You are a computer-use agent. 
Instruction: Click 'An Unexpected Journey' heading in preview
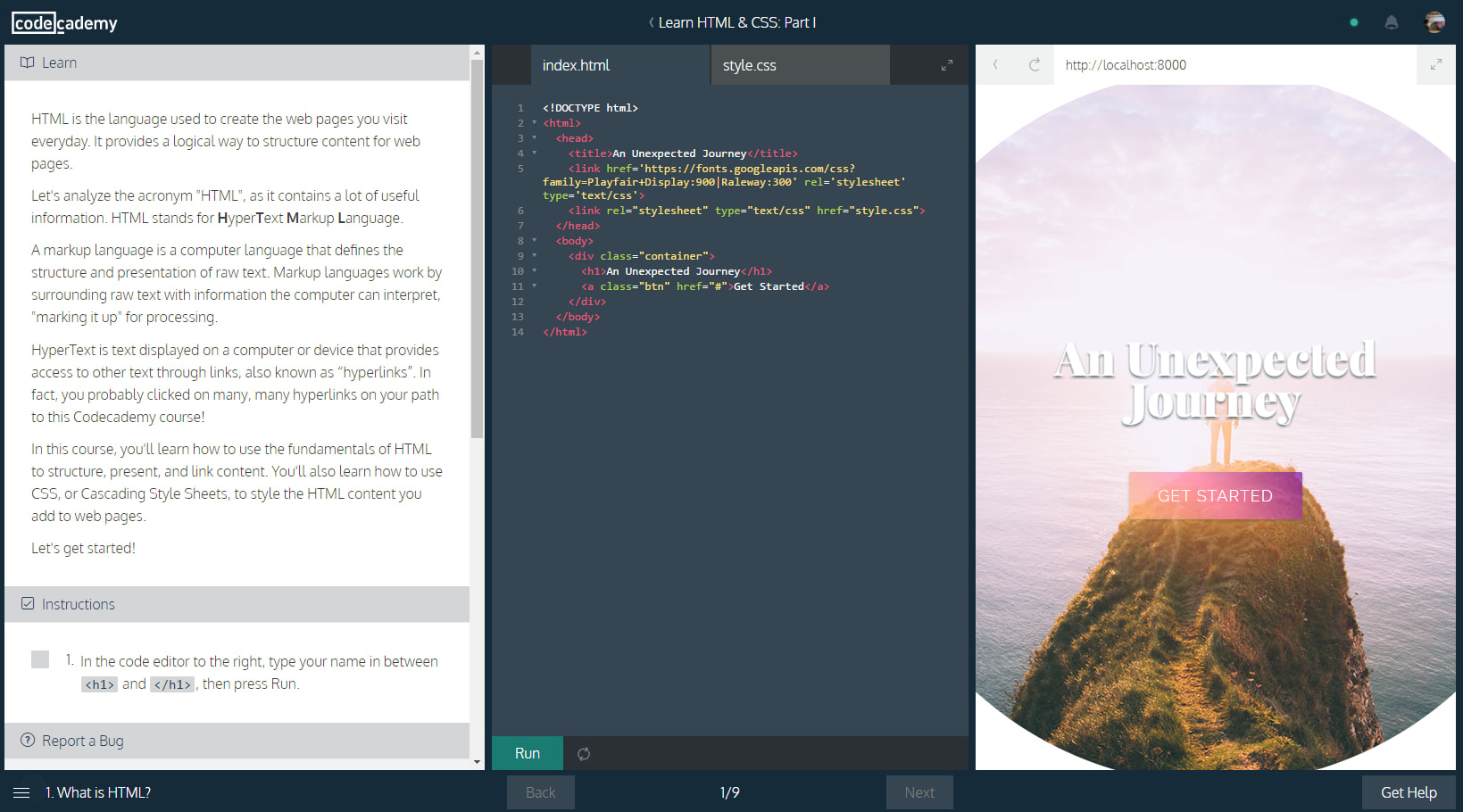click(1215, 382)
